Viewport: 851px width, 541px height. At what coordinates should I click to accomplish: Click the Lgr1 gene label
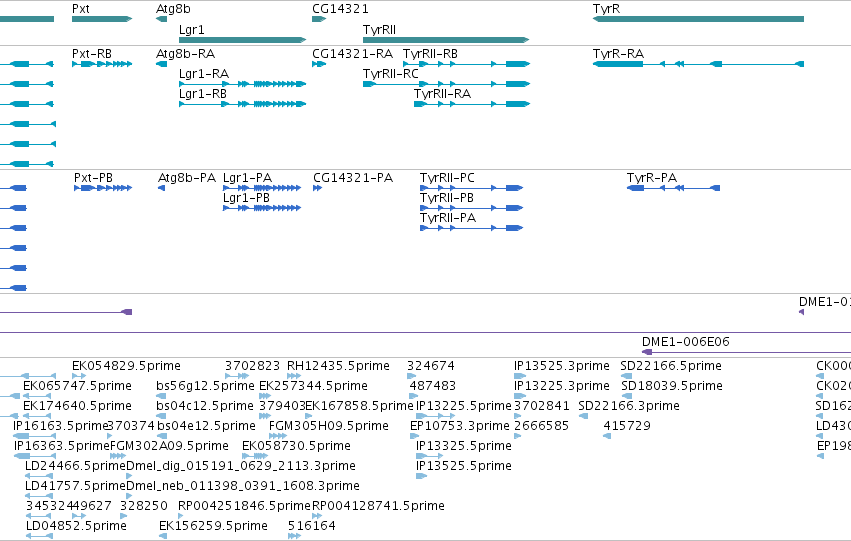click(192, 29)
